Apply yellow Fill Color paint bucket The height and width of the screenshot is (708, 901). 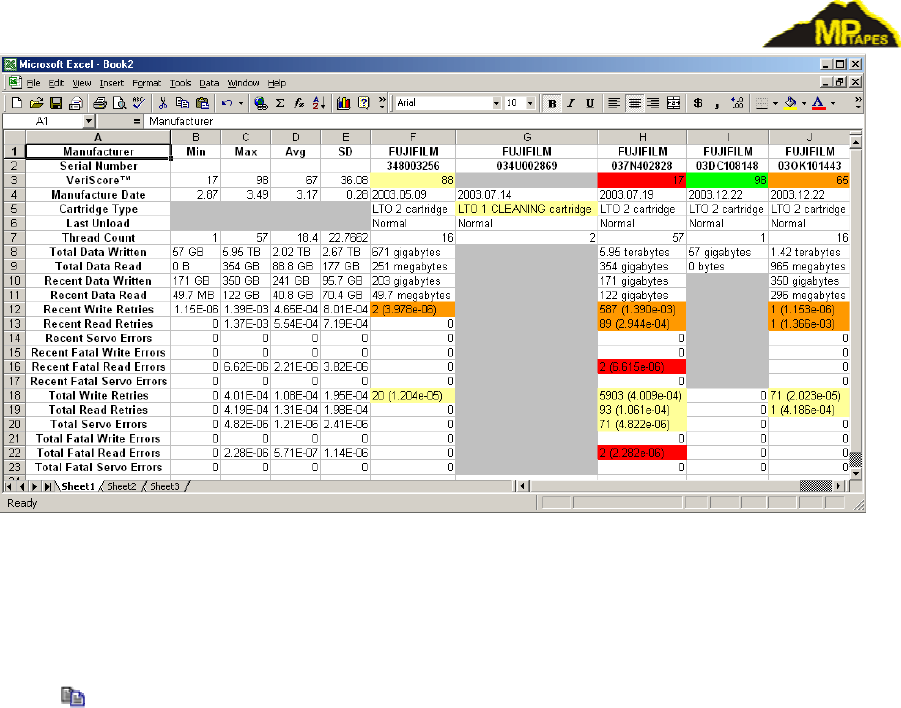(x=791, y=103)
